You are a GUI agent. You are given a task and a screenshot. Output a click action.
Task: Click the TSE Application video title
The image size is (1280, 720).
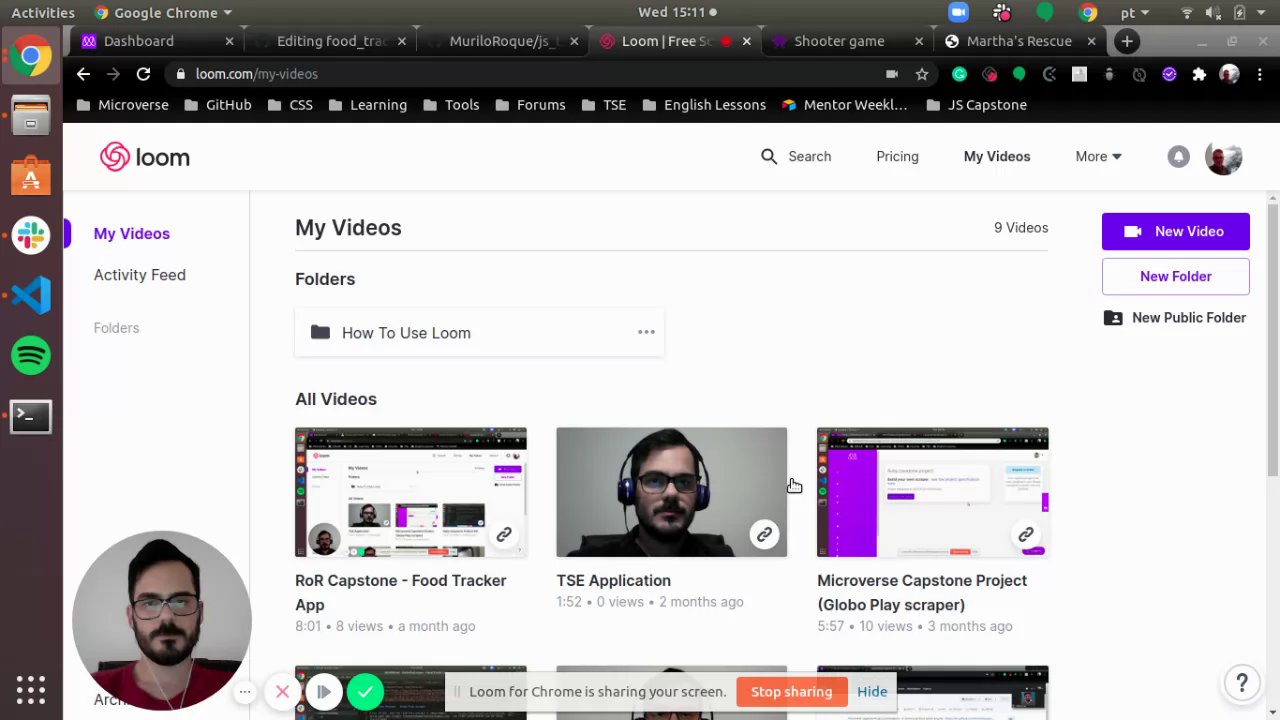(x=613, y=580)
